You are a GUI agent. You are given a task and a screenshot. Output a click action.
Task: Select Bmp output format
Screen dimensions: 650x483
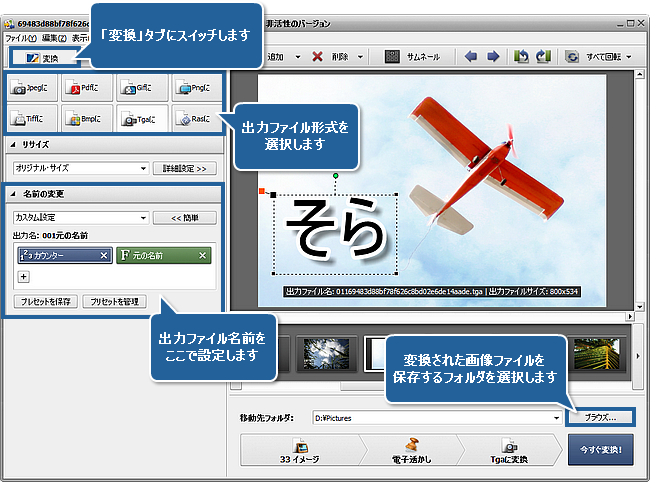tap(87, 119)
